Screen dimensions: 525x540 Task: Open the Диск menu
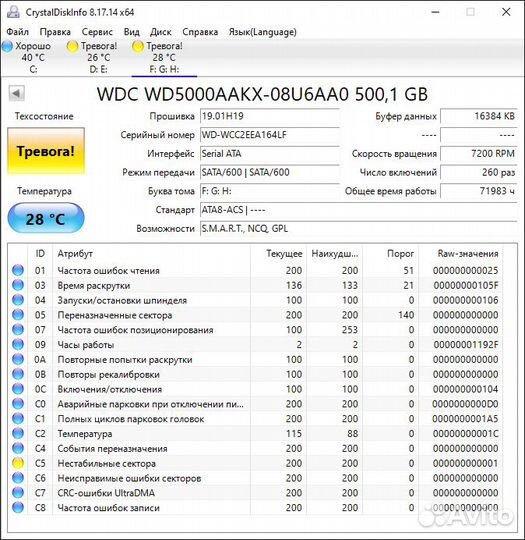tap(161, 32)
